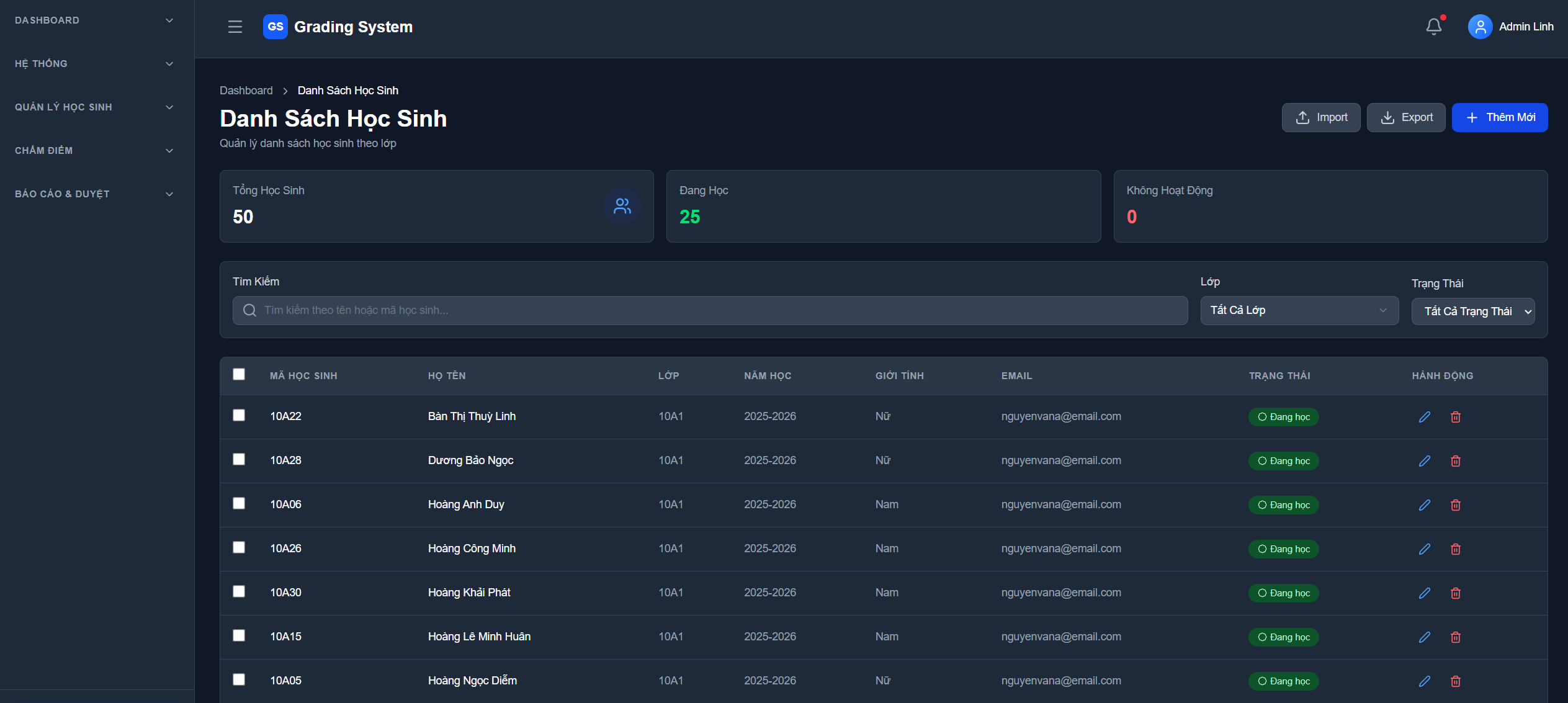Edit student Hoàng Lê Minh Huân
Image resolution: width=1568 pixels, height=703 pixels.
[x=1424, y=637]
